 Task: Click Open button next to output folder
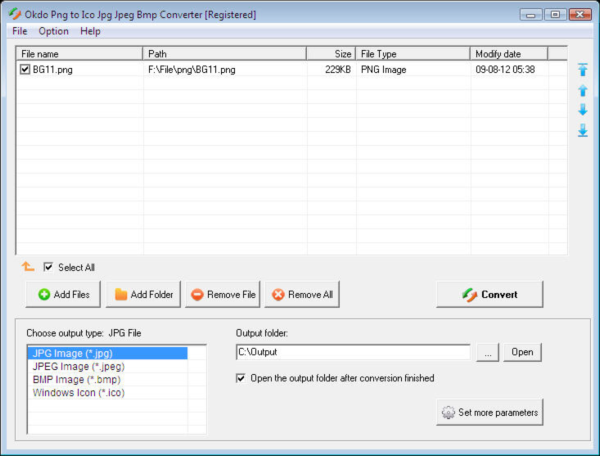[522, 352]
